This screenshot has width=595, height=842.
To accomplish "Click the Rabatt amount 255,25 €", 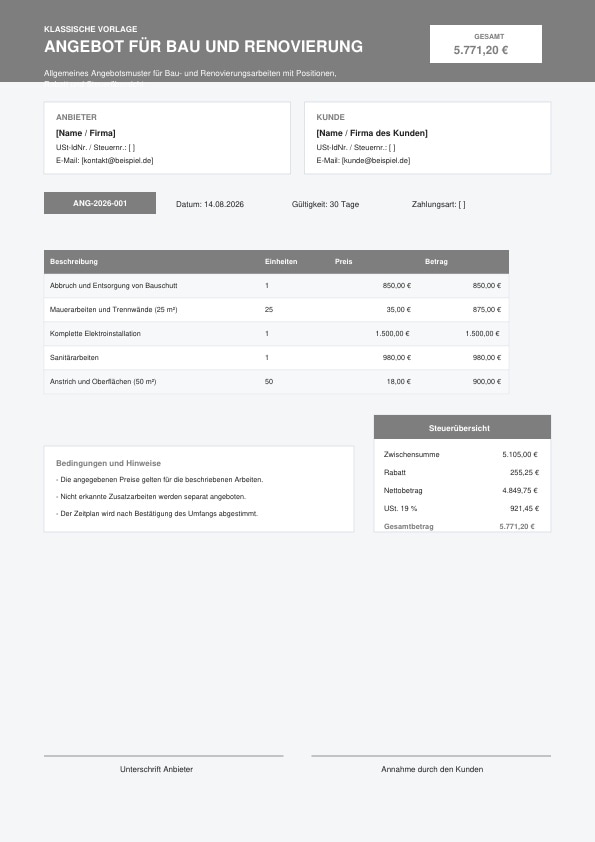I will (525, 473).
